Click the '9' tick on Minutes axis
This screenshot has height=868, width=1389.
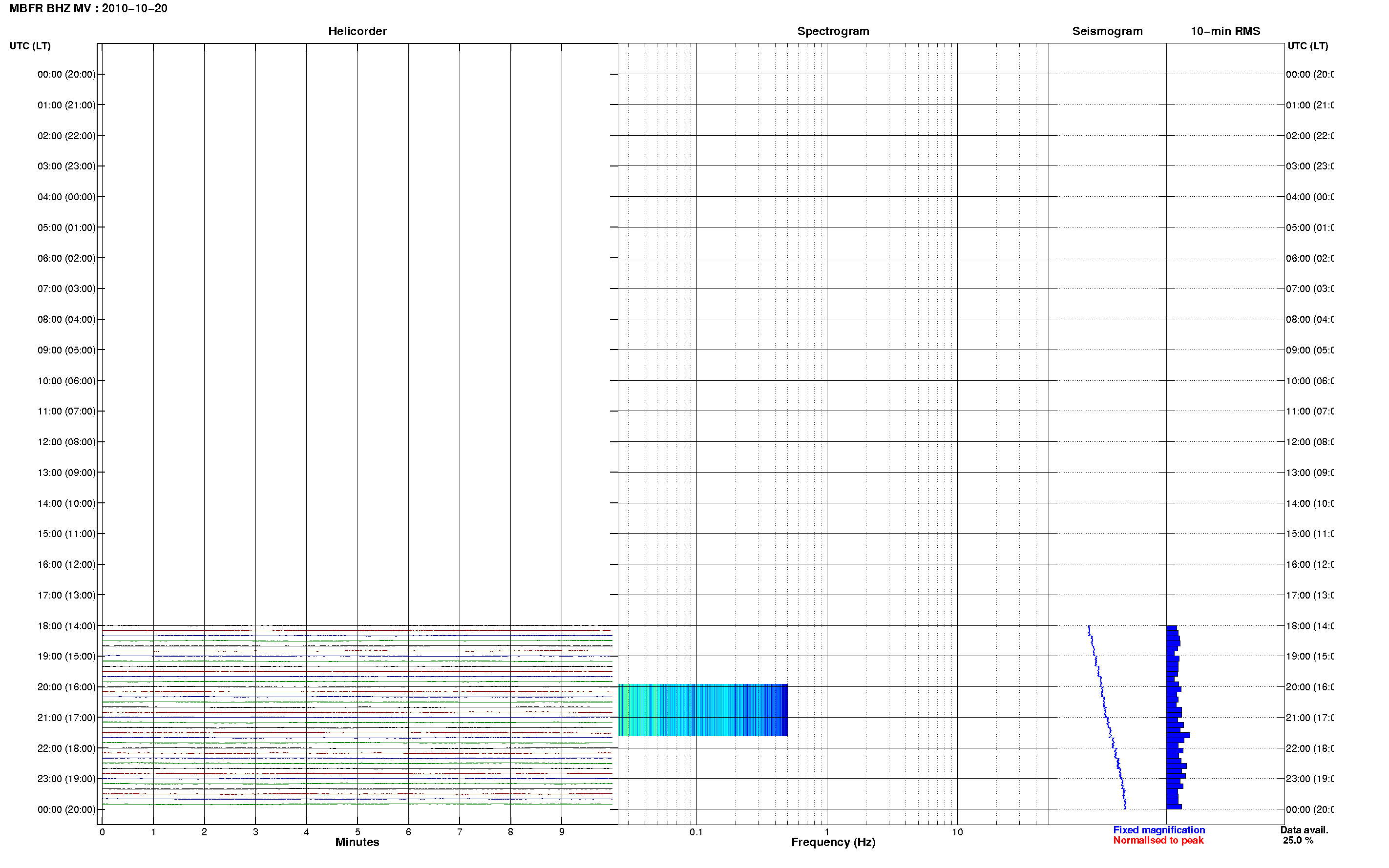562,832
